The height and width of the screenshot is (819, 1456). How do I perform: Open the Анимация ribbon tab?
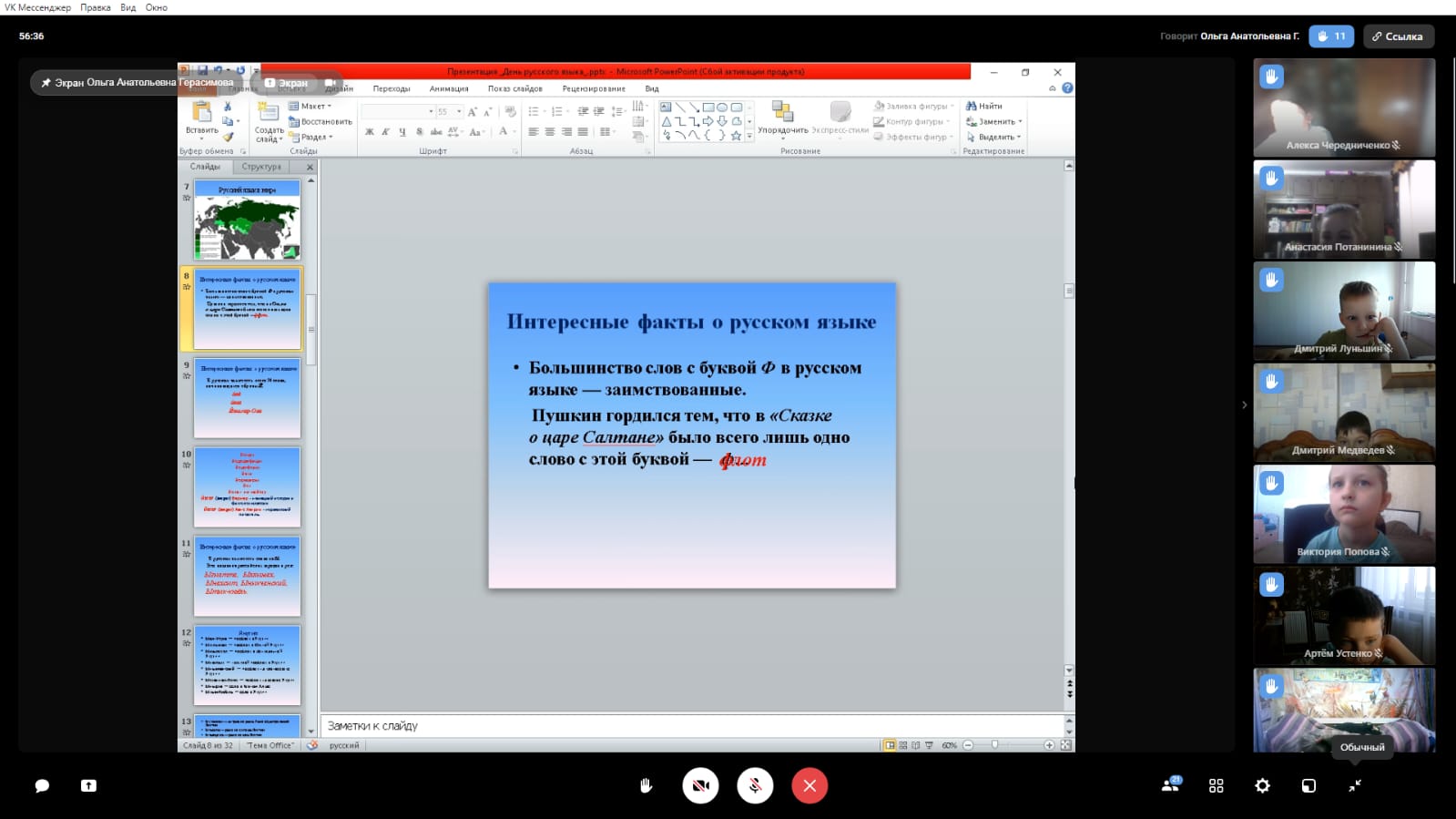point(449,88)
